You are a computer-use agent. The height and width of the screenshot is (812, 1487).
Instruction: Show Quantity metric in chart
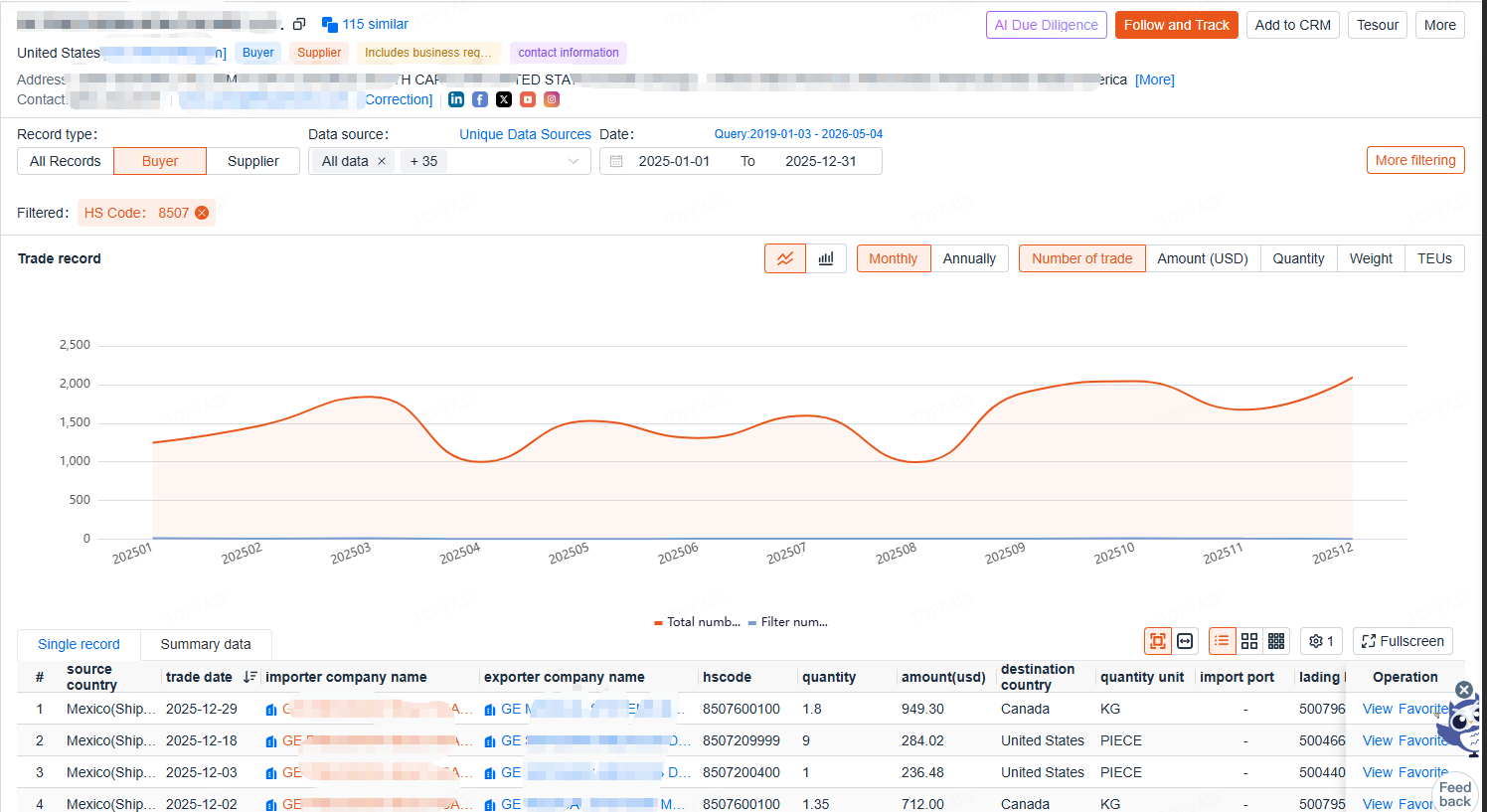pyautogui.click(x=1298, y=258)
